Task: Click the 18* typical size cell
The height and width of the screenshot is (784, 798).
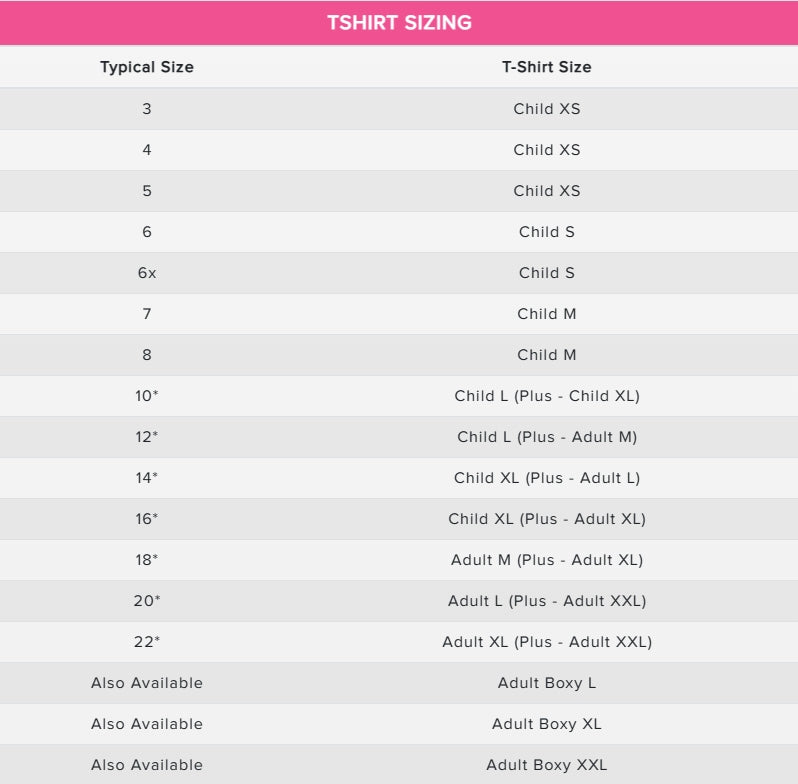Action: (x=147, y=559)
